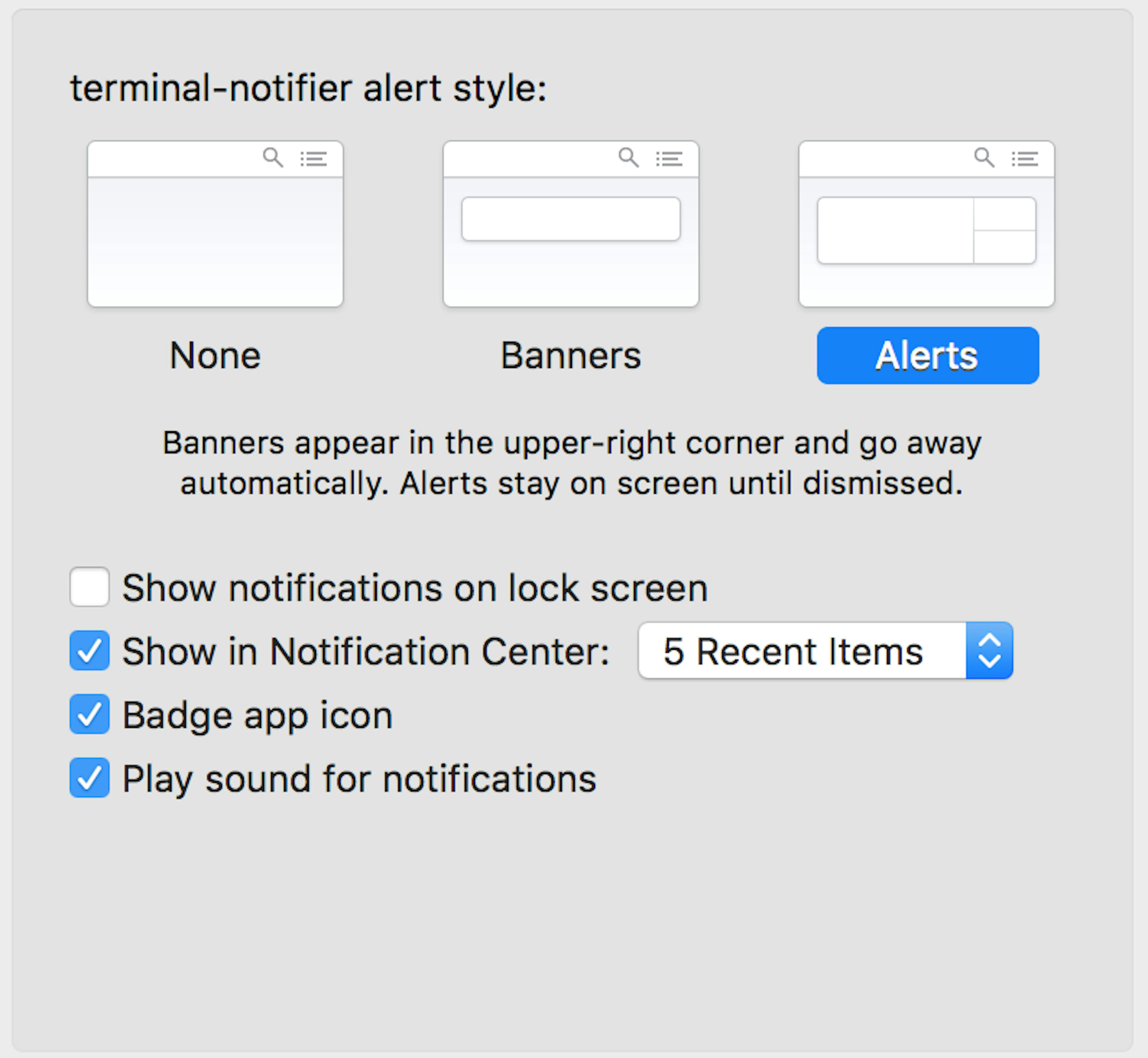The height and width of the screenshot is (1058, 1148).
Task: Open the 5 Recent Items dropdown
Action: [802, 651]
